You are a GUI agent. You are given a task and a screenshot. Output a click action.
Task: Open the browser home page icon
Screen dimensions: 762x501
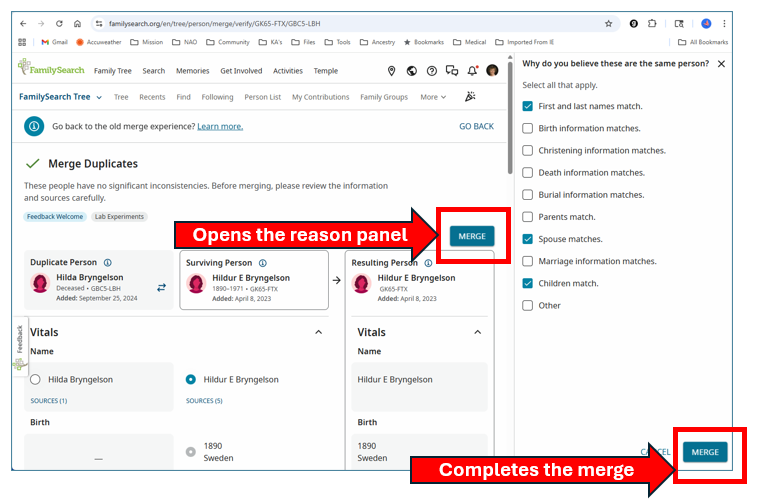pyautogui.click(x=77, y=23)
